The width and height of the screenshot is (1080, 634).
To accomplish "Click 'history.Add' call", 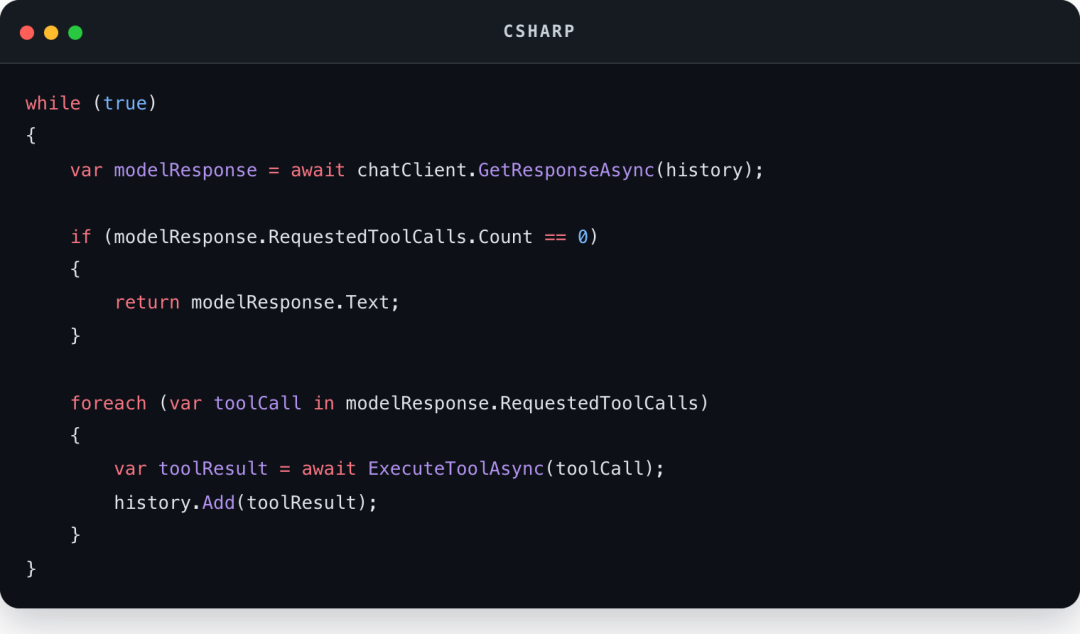I will (x=174, y=503).
